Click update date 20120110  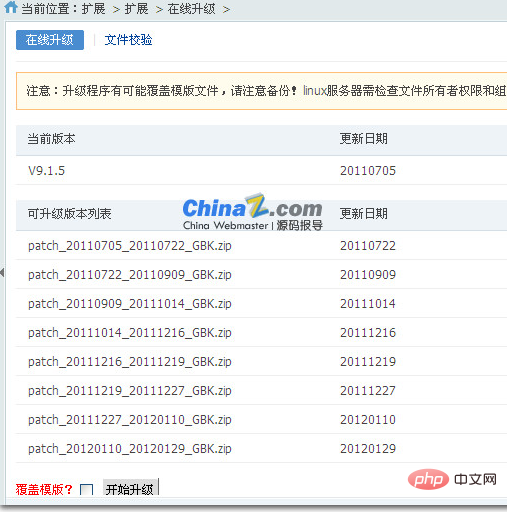pyautogui.click(x=368, y=420)
